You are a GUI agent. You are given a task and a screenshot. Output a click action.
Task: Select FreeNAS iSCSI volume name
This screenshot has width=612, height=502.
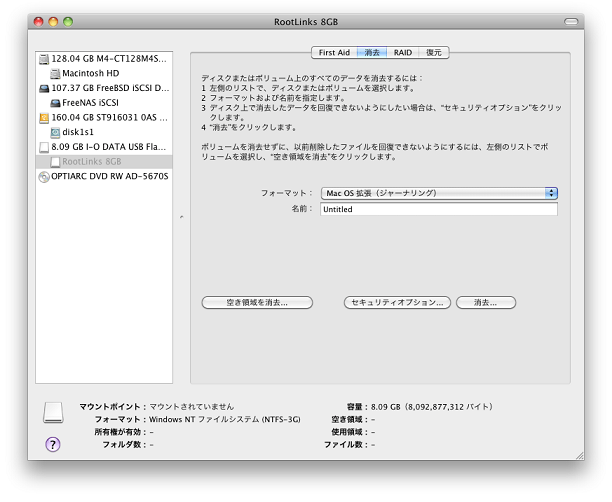pos(90,103)
